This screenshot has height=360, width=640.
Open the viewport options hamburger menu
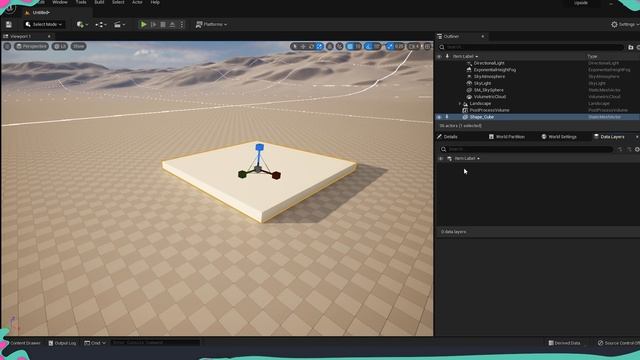click(7, 47)
